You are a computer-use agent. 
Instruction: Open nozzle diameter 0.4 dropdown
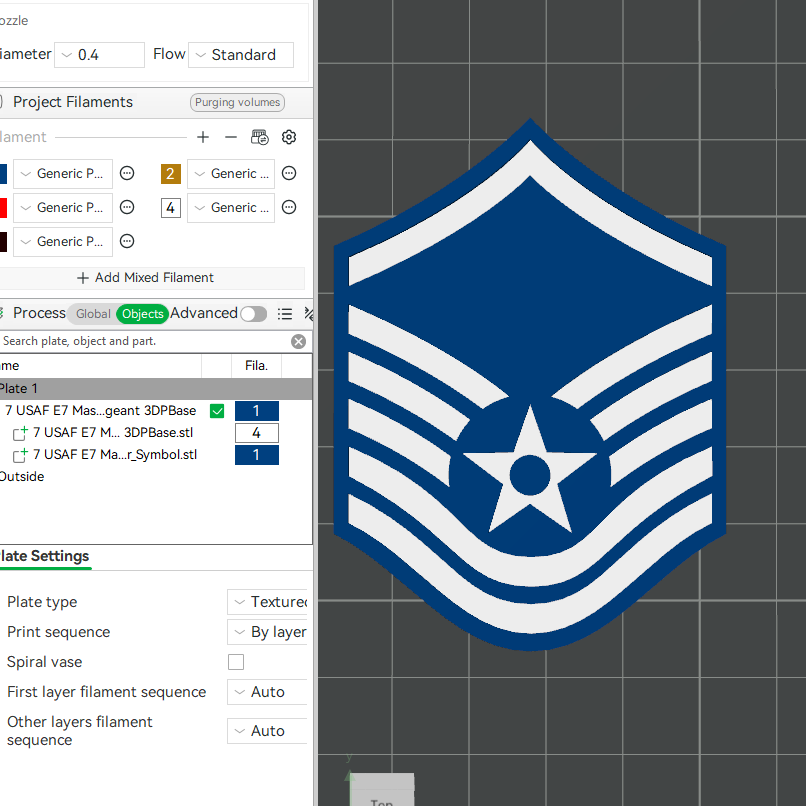tap(100, 54)
